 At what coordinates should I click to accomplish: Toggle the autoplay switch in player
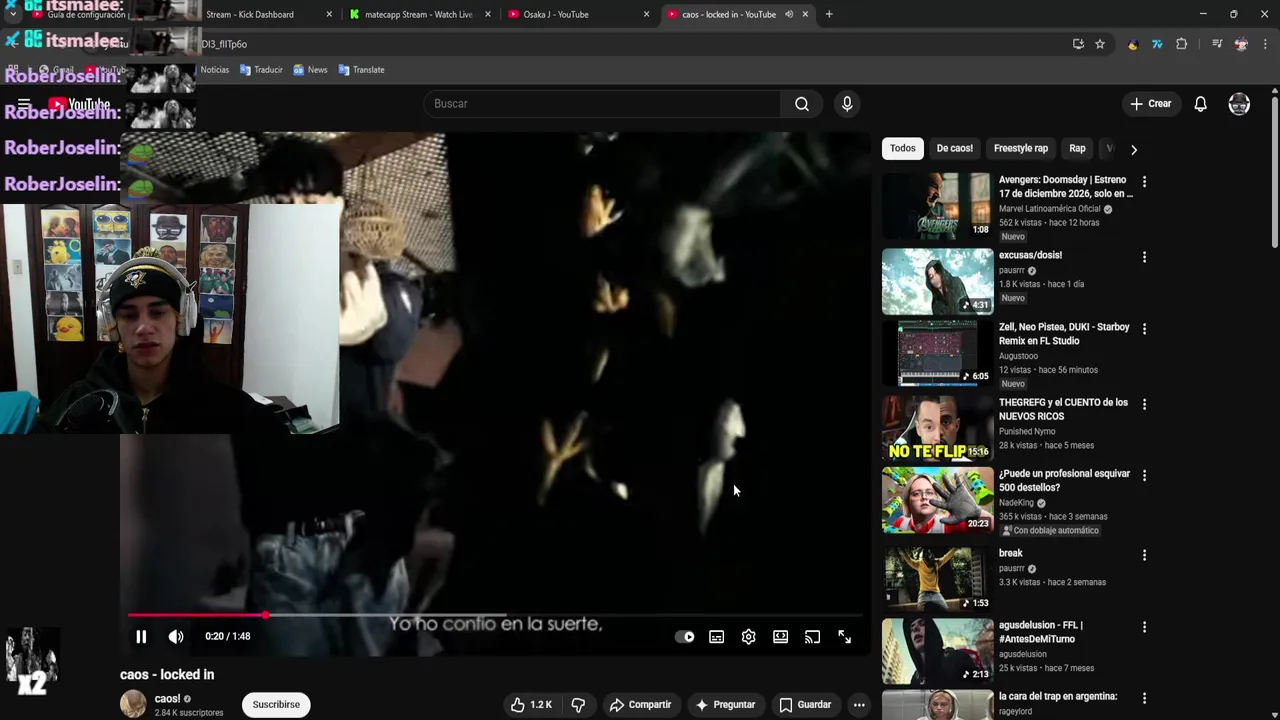pos(685,637)
